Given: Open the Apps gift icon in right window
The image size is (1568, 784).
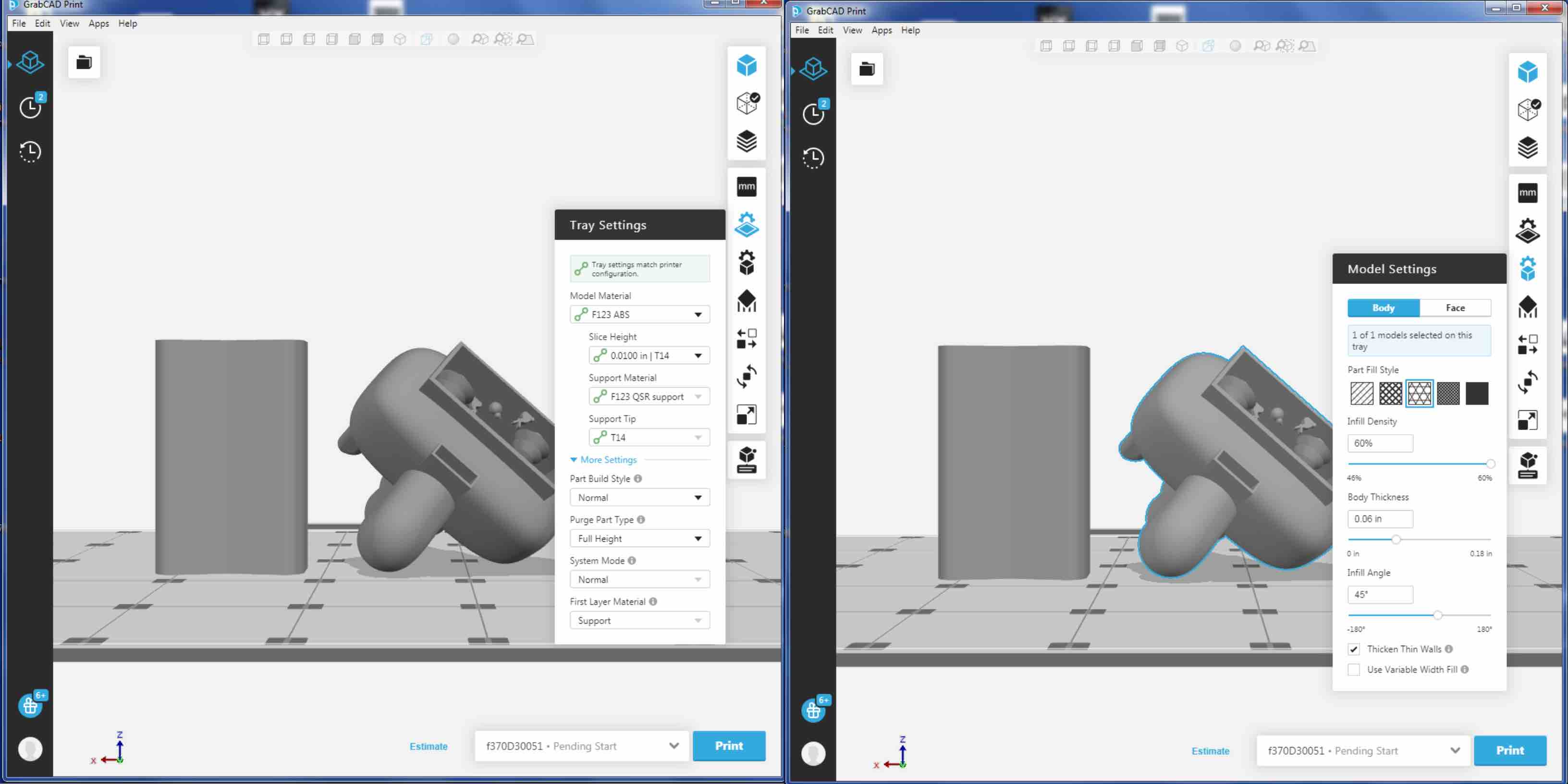Looking at the screenshot, I should (813, 710).
